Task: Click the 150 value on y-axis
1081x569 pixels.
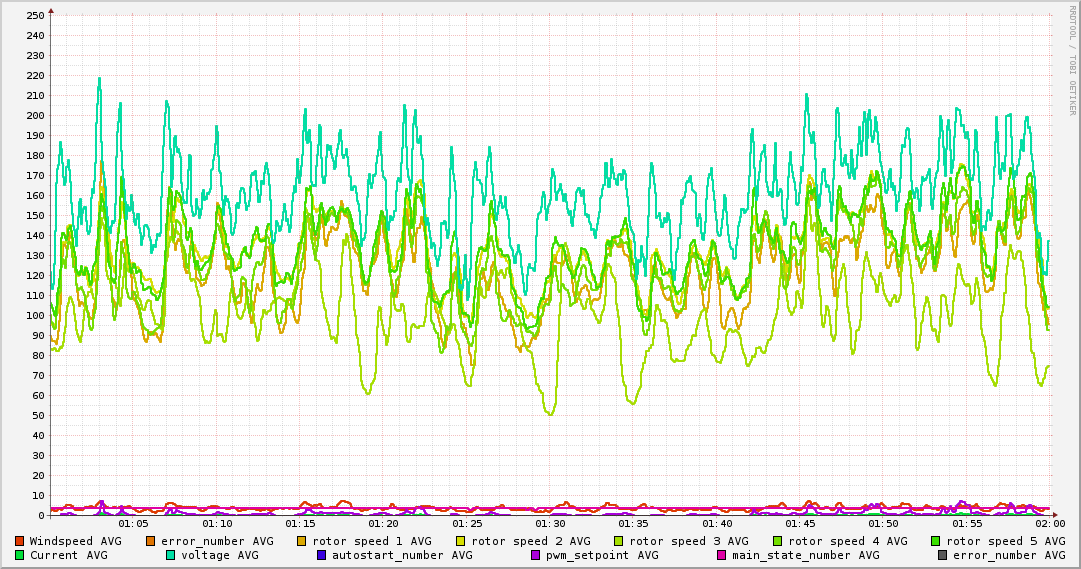Action: pos(34,215)
